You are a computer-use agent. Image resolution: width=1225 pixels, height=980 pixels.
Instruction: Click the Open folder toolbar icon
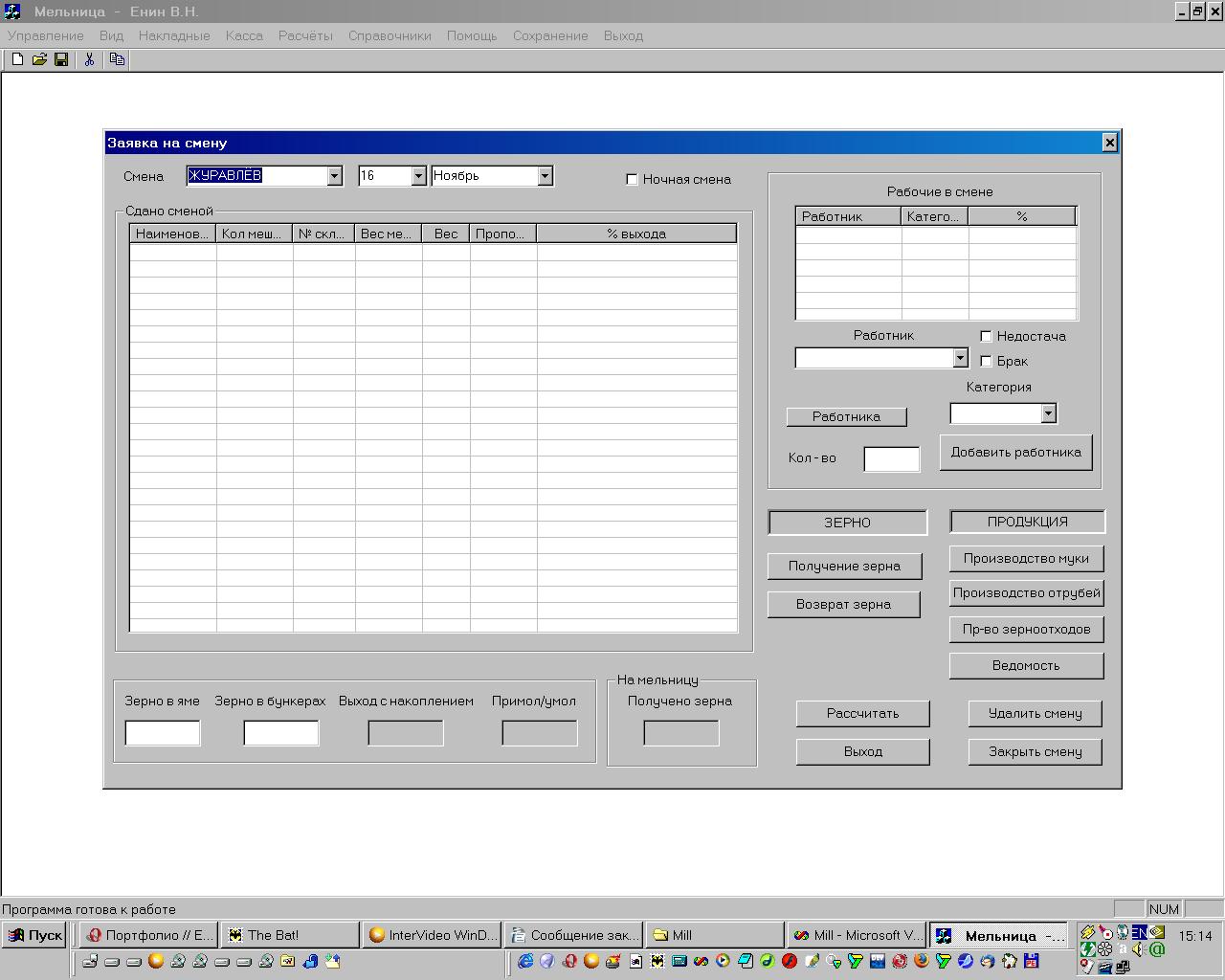click(x=39, y=59)
